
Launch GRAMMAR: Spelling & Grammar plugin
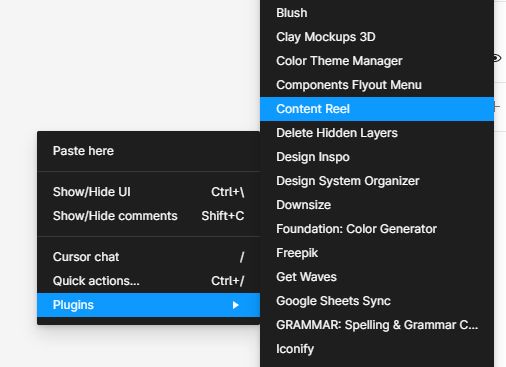point(377,325)
